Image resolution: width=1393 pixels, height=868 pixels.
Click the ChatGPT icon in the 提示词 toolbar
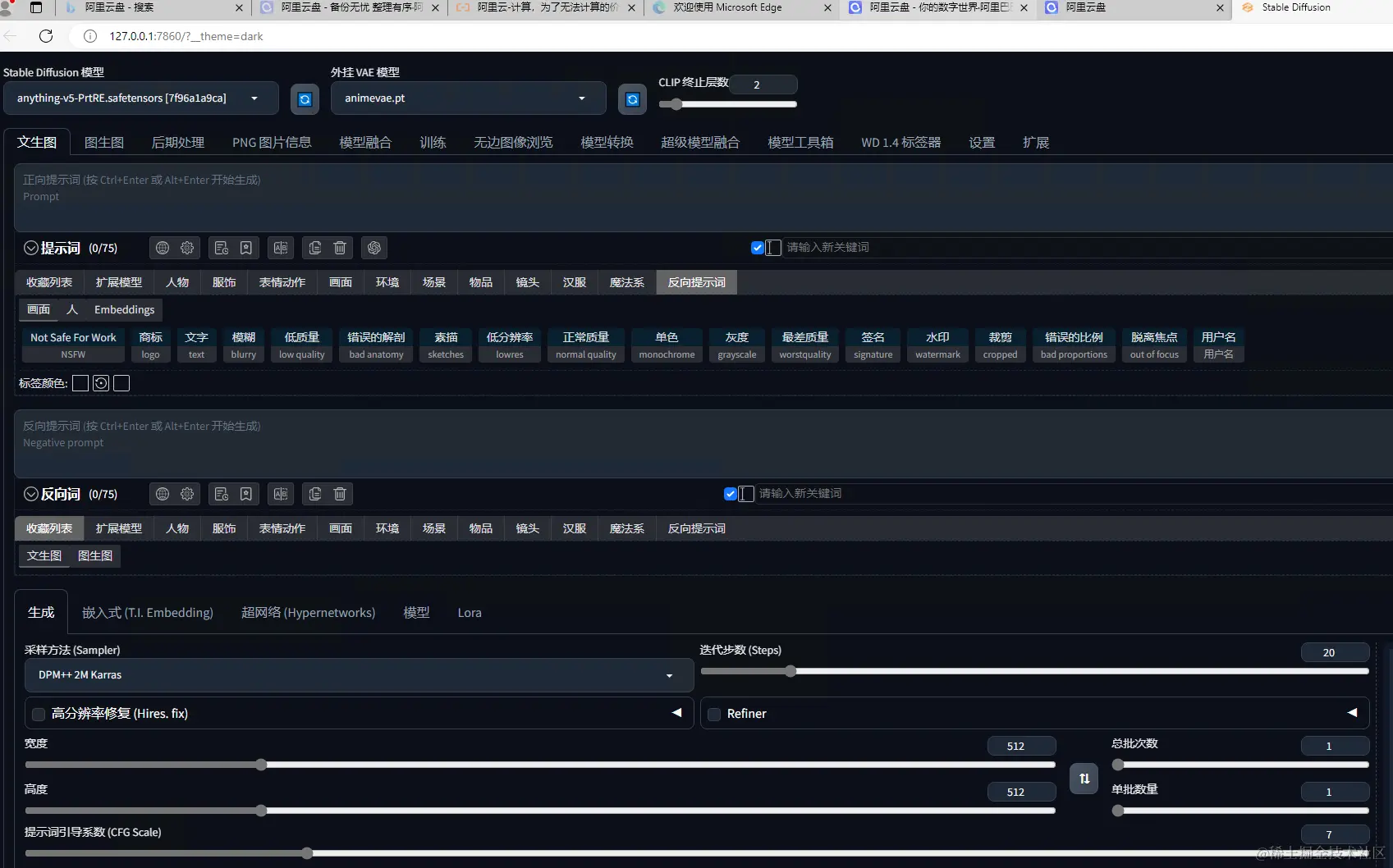374,248
